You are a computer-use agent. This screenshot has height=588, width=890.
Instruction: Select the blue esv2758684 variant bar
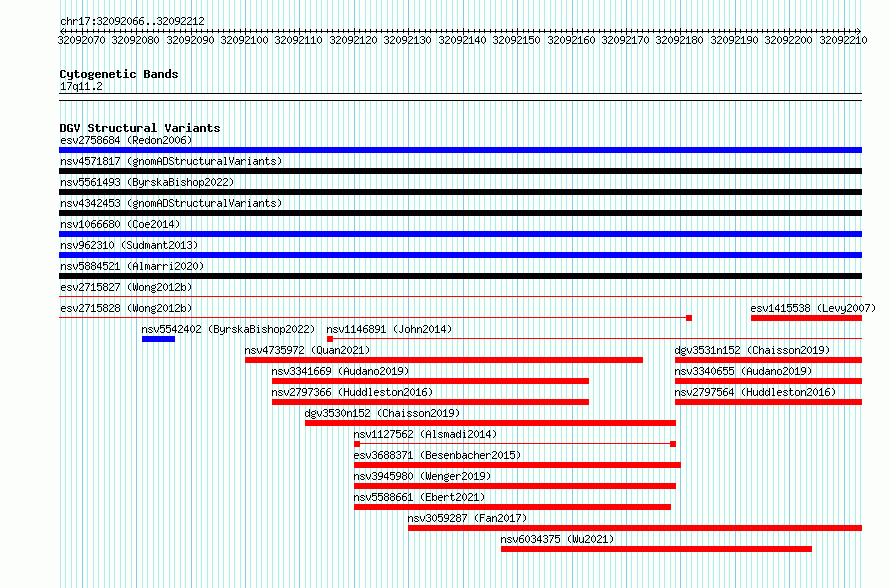pyautogui.click(x=460, y=150)
